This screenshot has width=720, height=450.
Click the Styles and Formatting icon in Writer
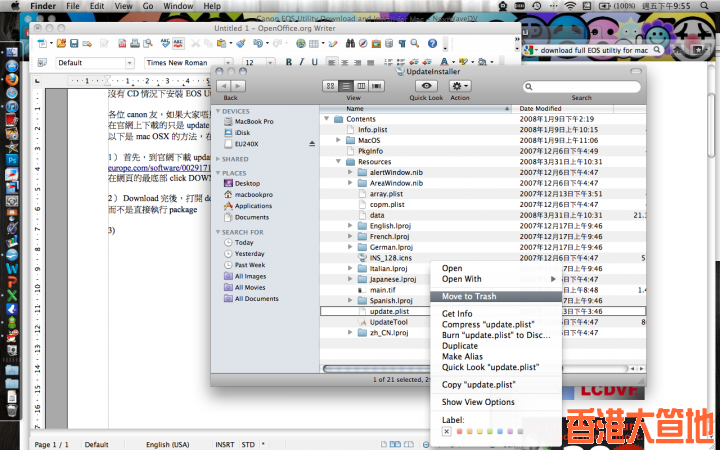click(42, 62)
